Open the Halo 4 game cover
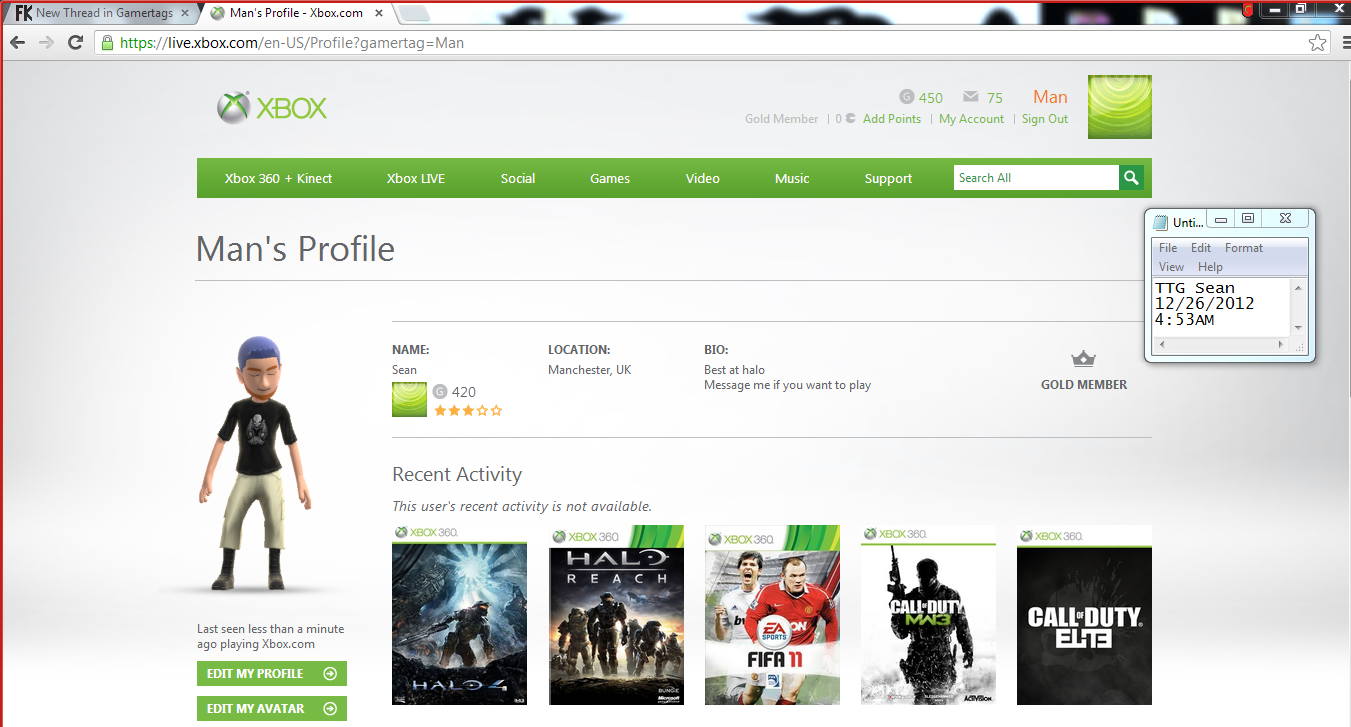Image resolution: width=1351 pixels, height=727 pixels. point(459,615)
